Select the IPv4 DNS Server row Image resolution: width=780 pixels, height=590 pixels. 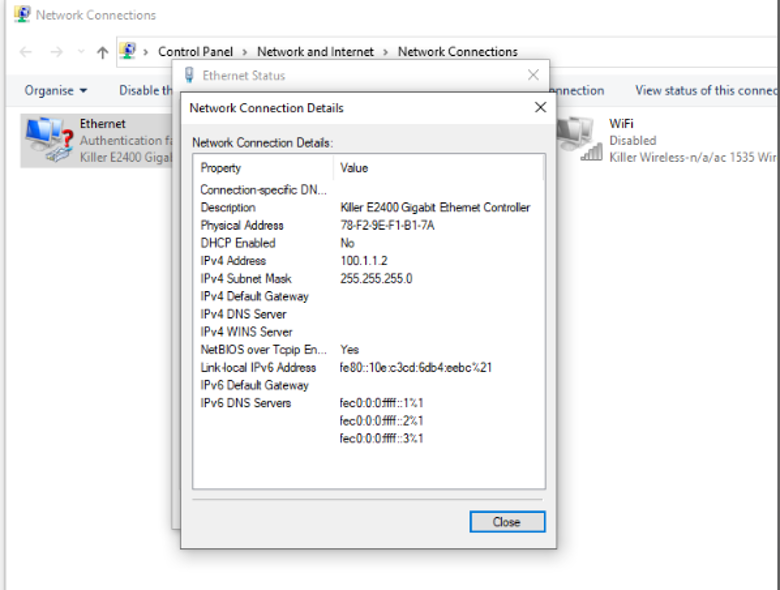click(x=368, y=314)
